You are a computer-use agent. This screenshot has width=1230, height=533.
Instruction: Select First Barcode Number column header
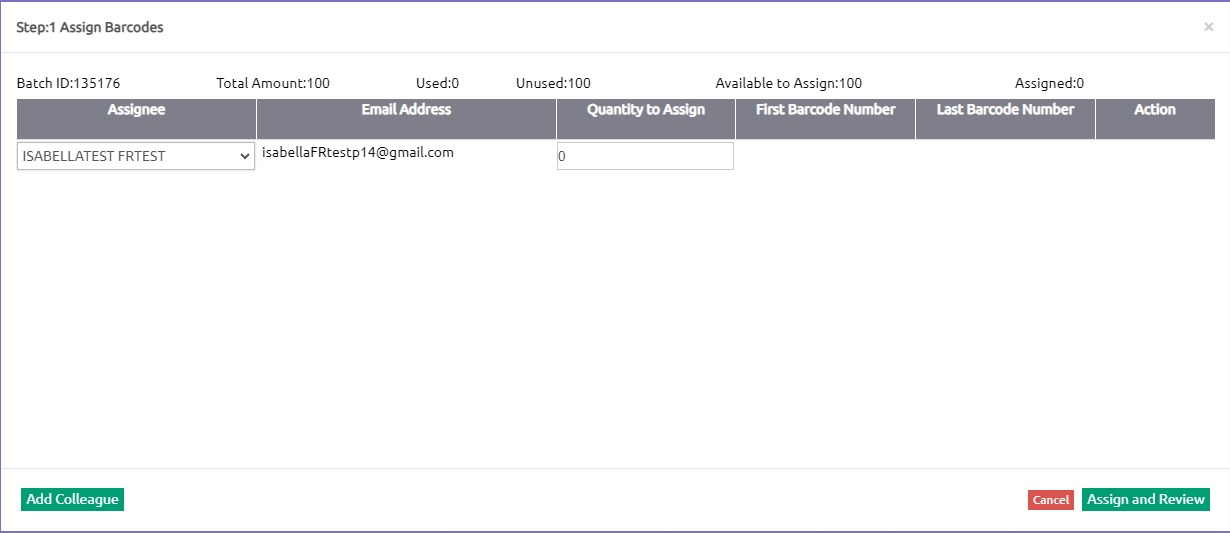pyautogui.click(x=825, y=110)
